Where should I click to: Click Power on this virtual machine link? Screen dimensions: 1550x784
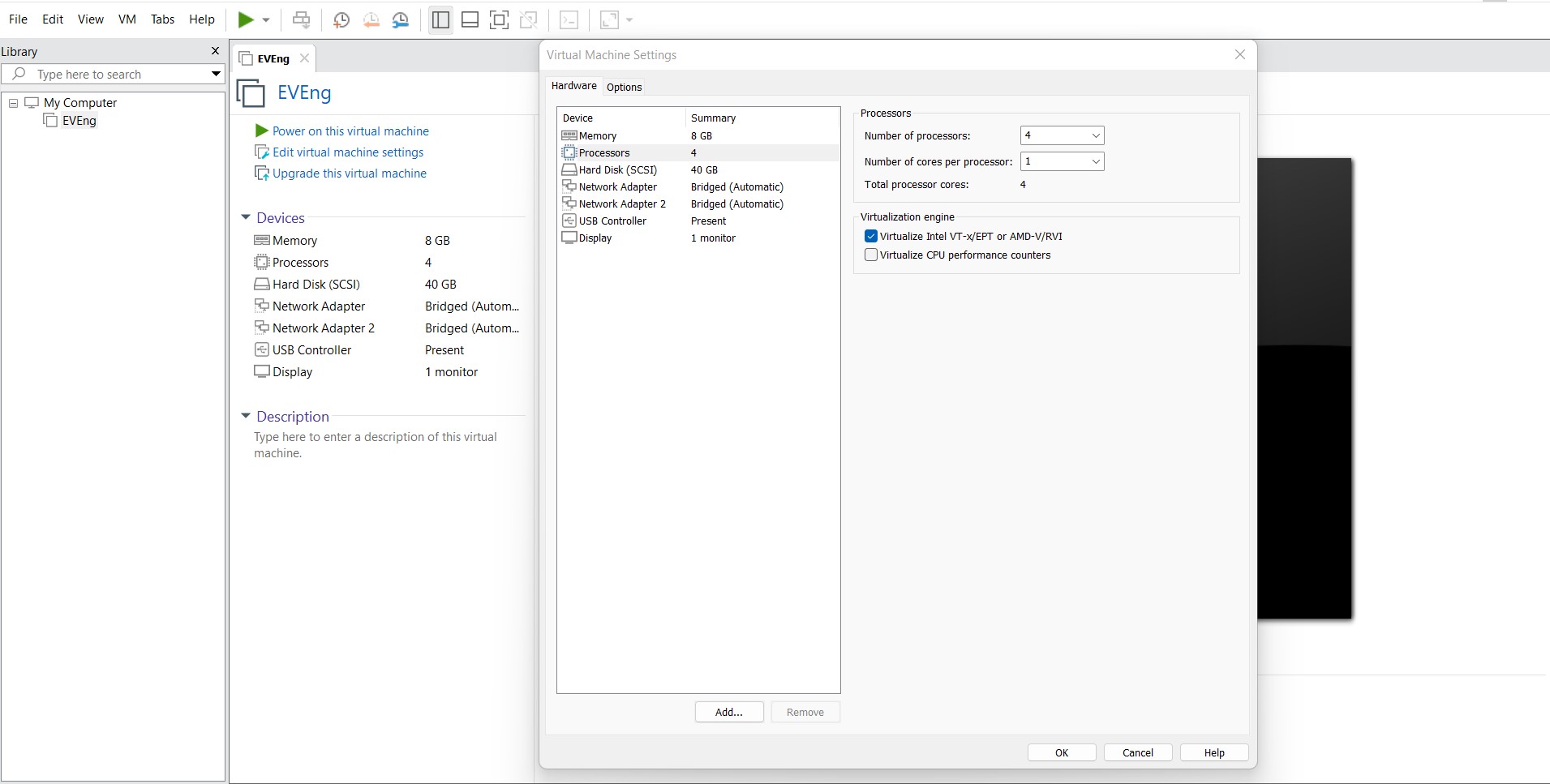[x=350, y=131]
